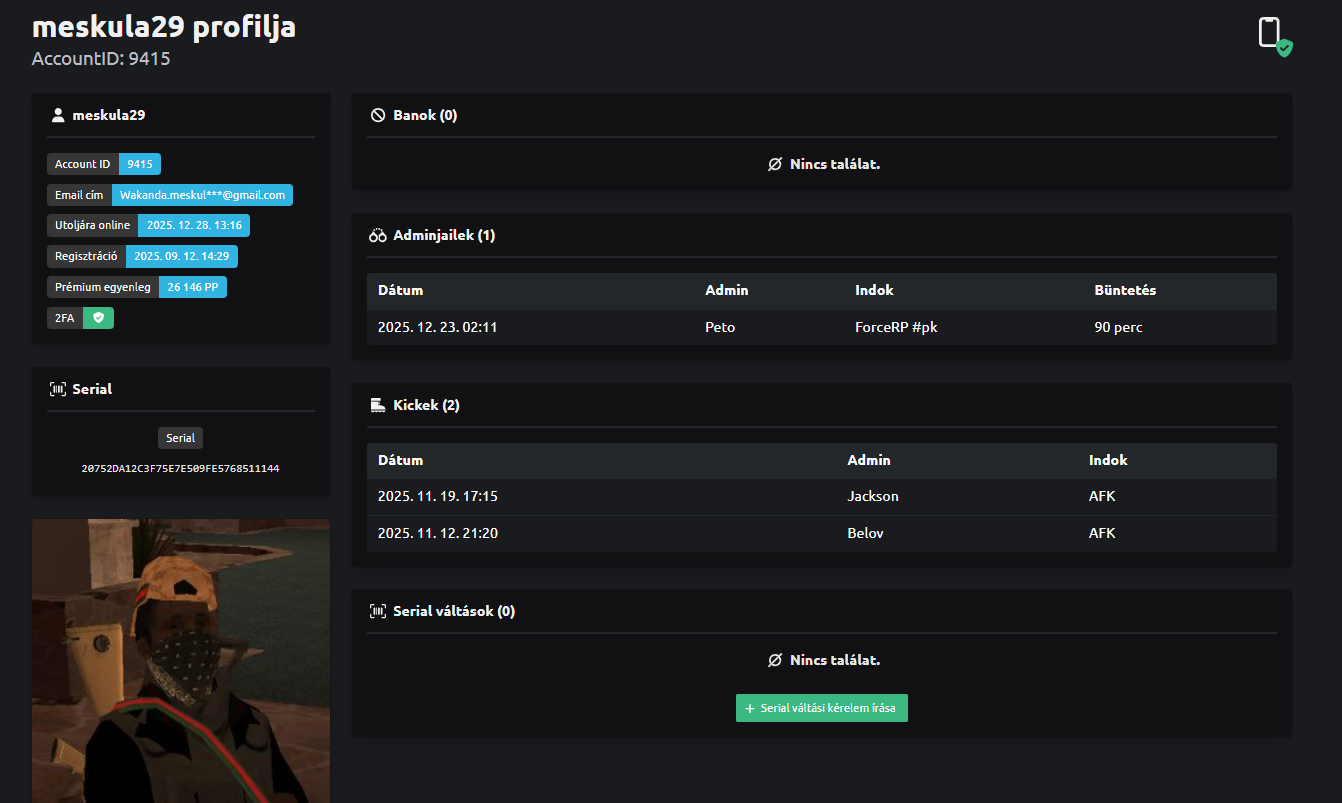
Task: Click the phone verified icon at top right
Action: (x=1273, y=35)
